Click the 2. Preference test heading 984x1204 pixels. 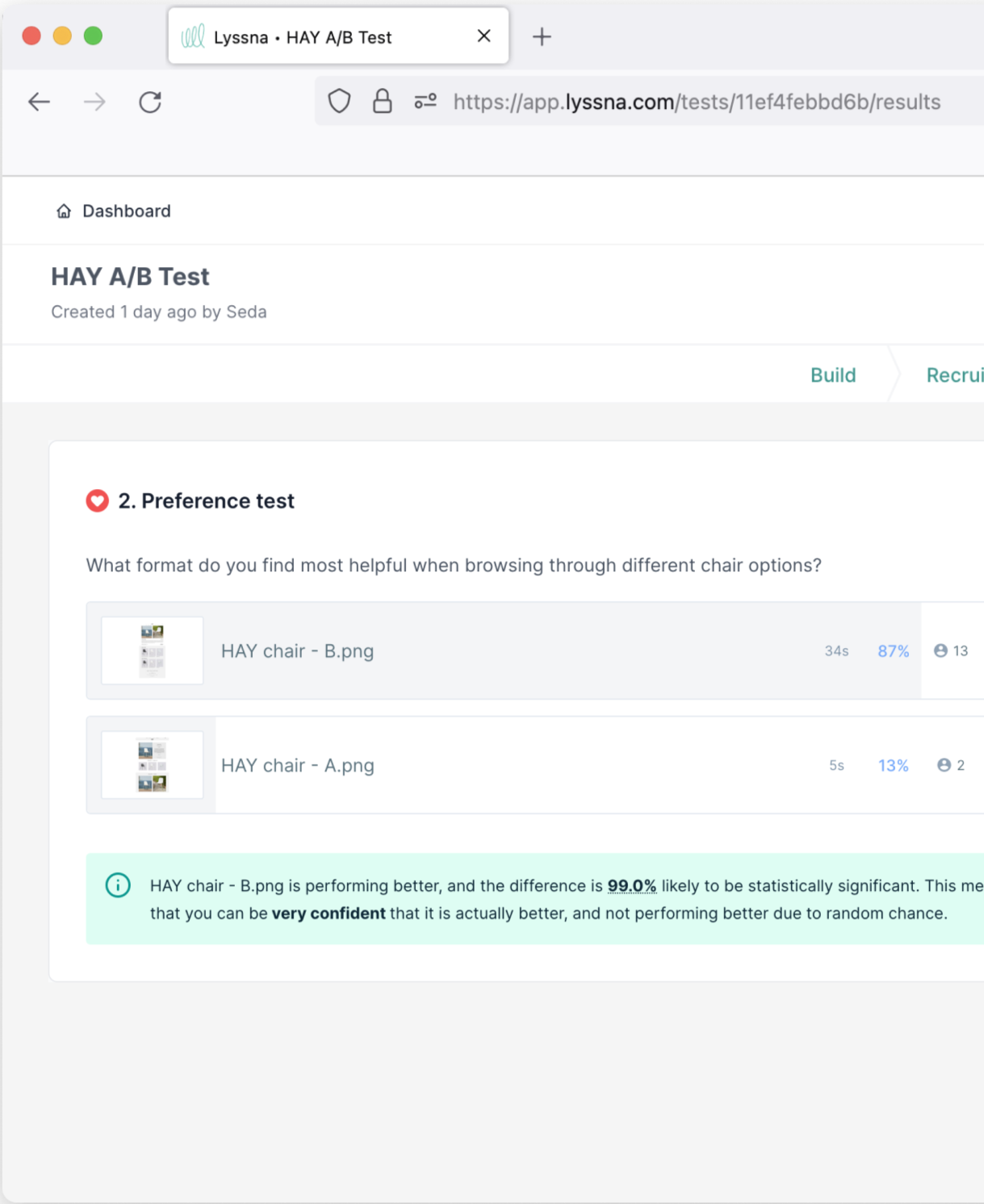[206, 501]
